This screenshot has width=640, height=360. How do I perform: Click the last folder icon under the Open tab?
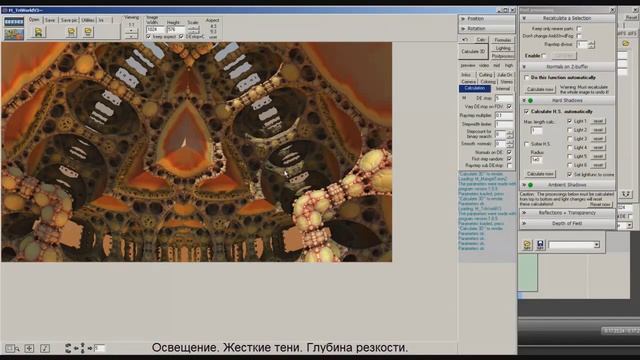pos(88,32)
